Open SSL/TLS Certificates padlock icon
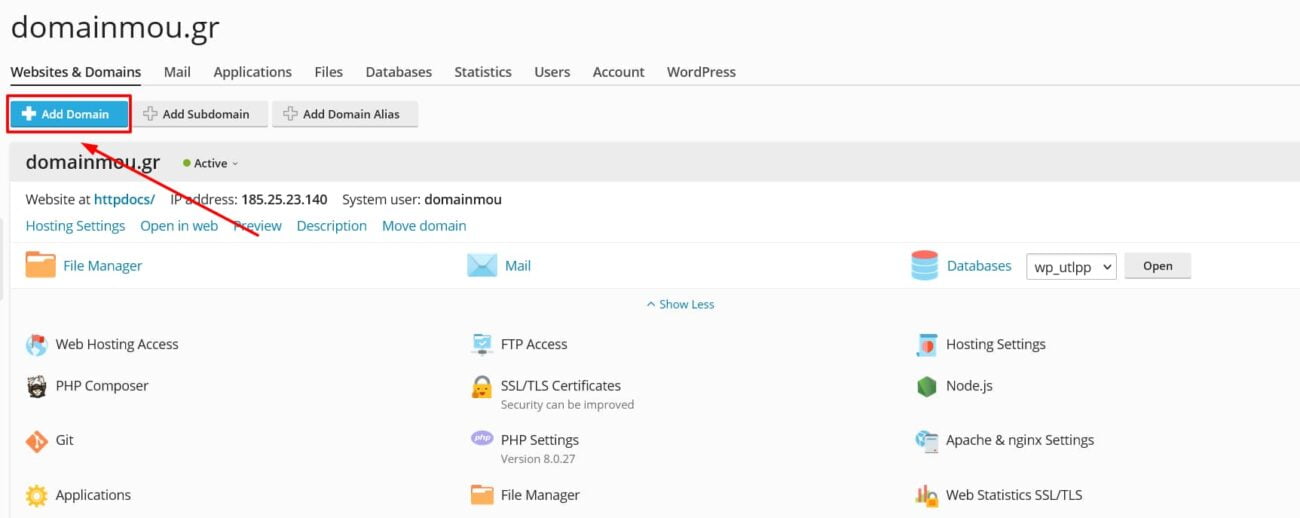This screenshot has height=518, width=1300. pos(482,387)
